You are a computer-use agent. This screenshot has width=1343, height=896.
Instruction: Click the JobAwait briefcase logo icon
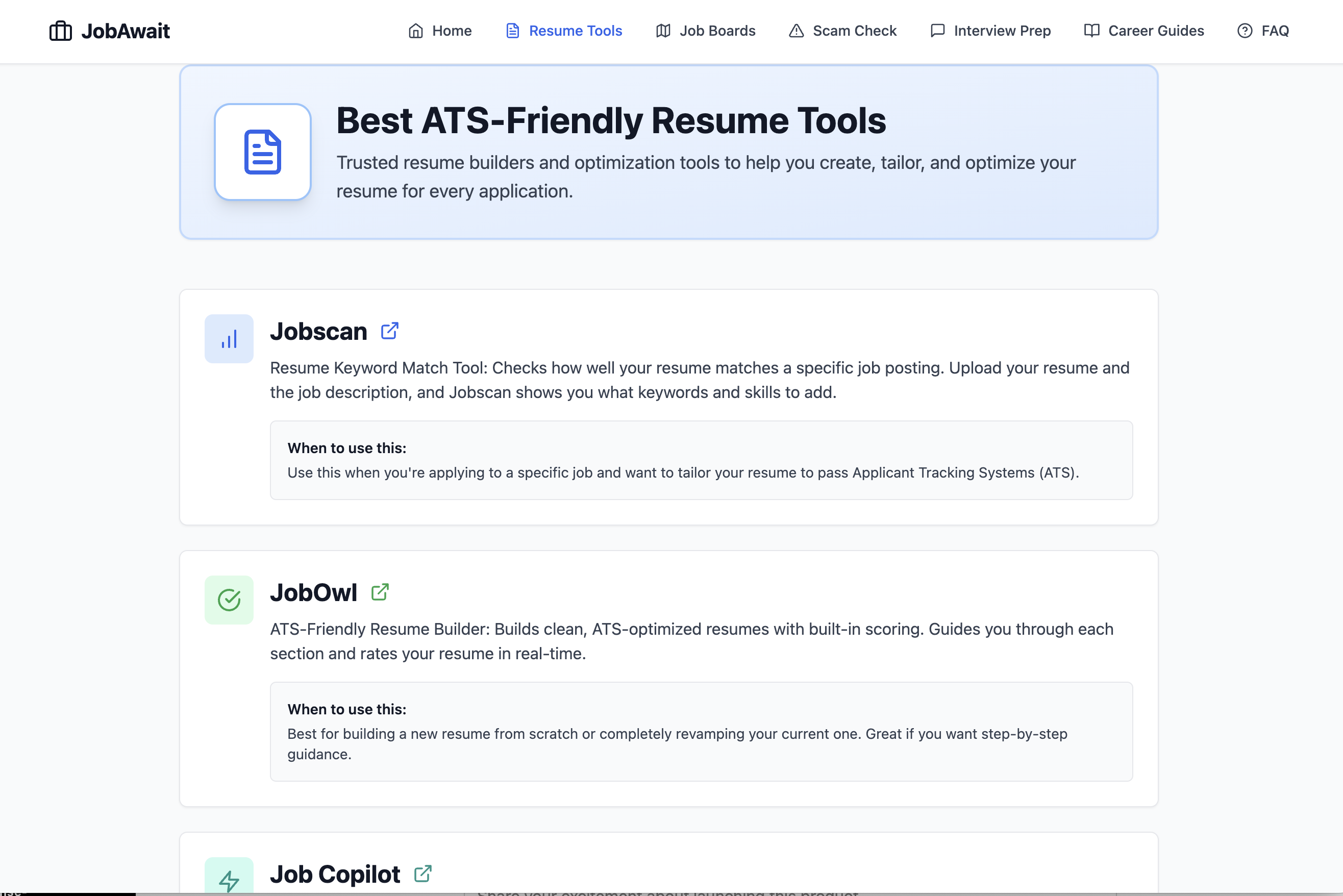(61, 31)
